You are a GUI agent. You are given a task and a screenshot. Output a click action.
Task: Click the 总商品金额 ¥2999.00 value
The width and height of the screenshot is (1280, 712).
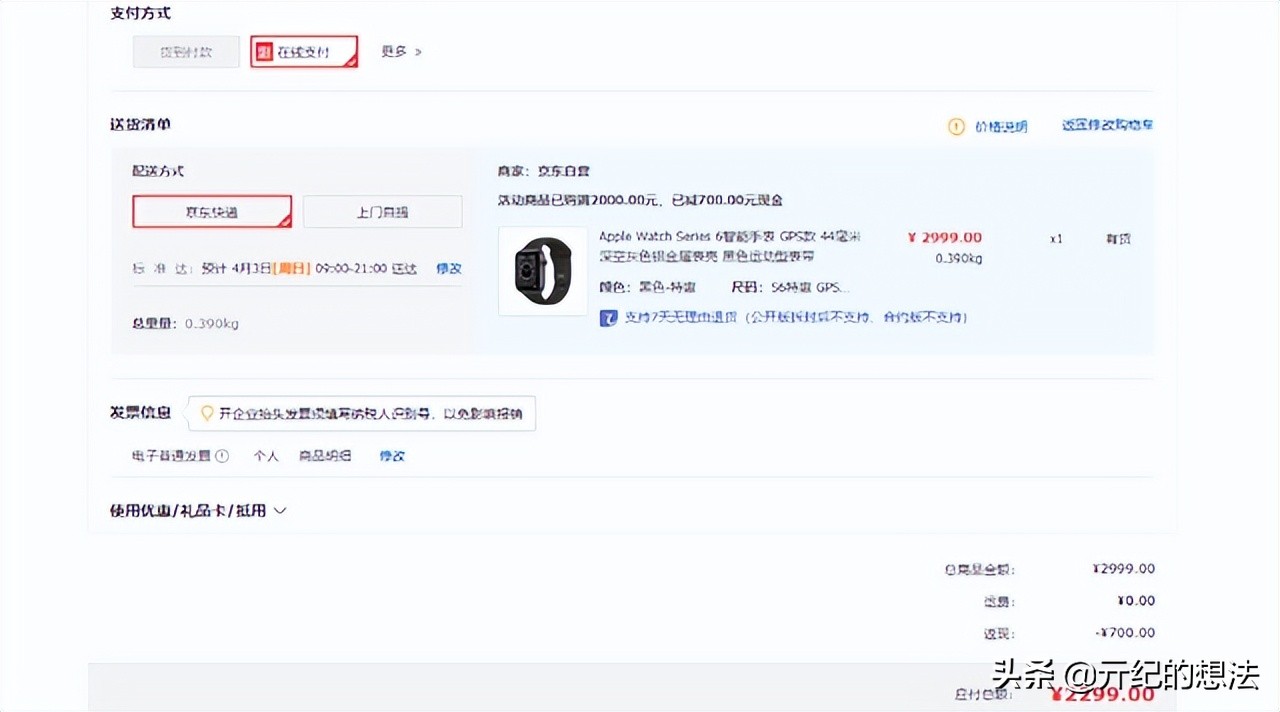tap(1124, 569)
